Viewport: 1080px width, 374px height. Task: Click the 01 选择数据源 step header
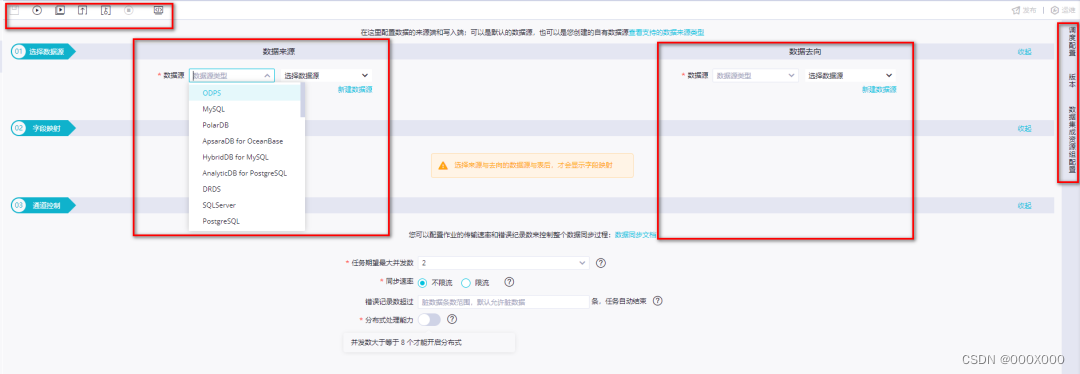tap(43, 52)
